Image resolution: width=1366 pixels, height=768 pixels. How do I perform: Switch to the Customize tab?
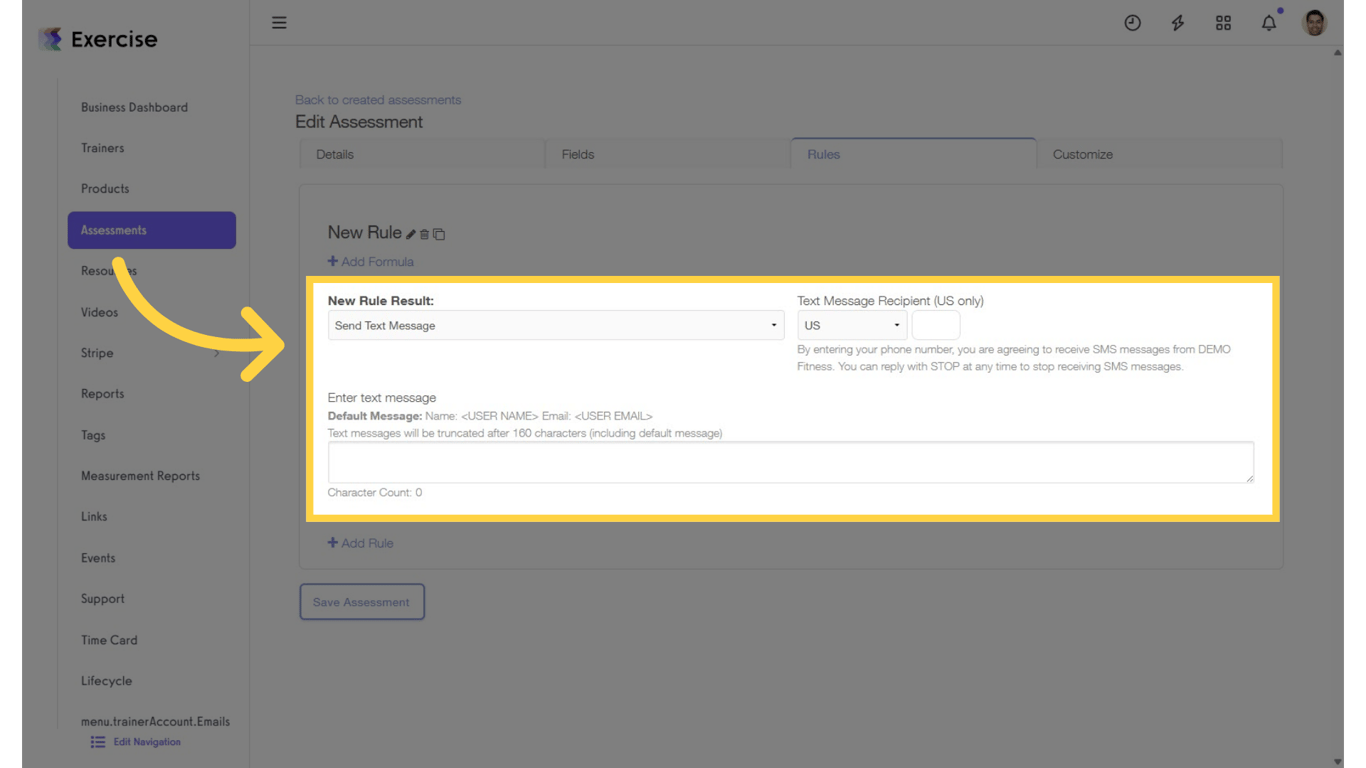click(x=1082, y=154)
